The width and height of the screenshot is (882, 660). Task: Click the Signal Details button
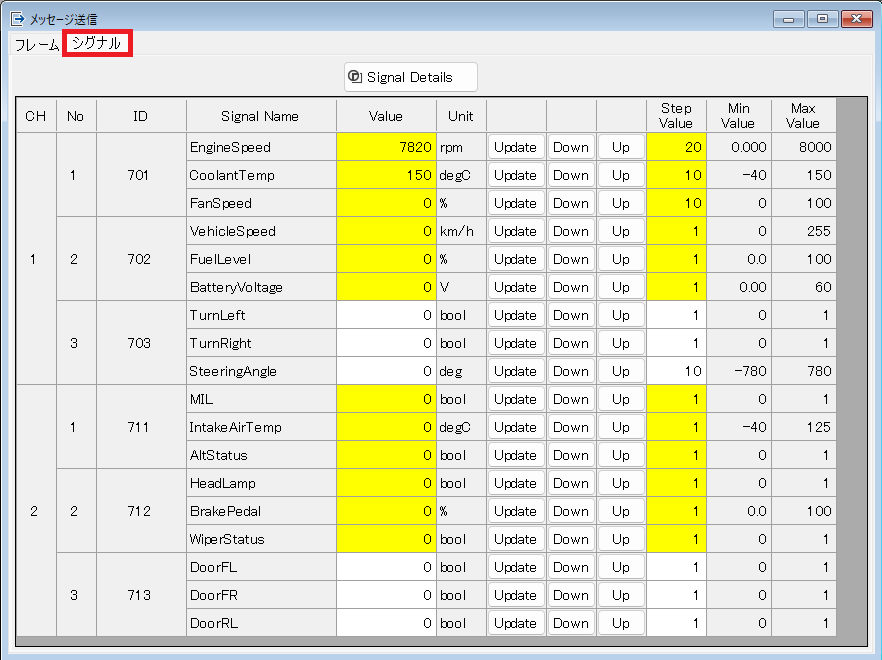click(410, 77)
